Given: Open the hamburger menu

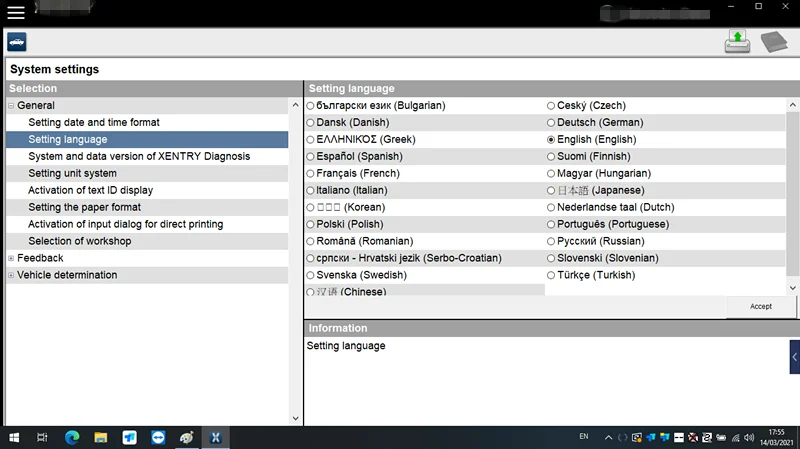Looking at the screenshot, I should (x=16, y=12).
